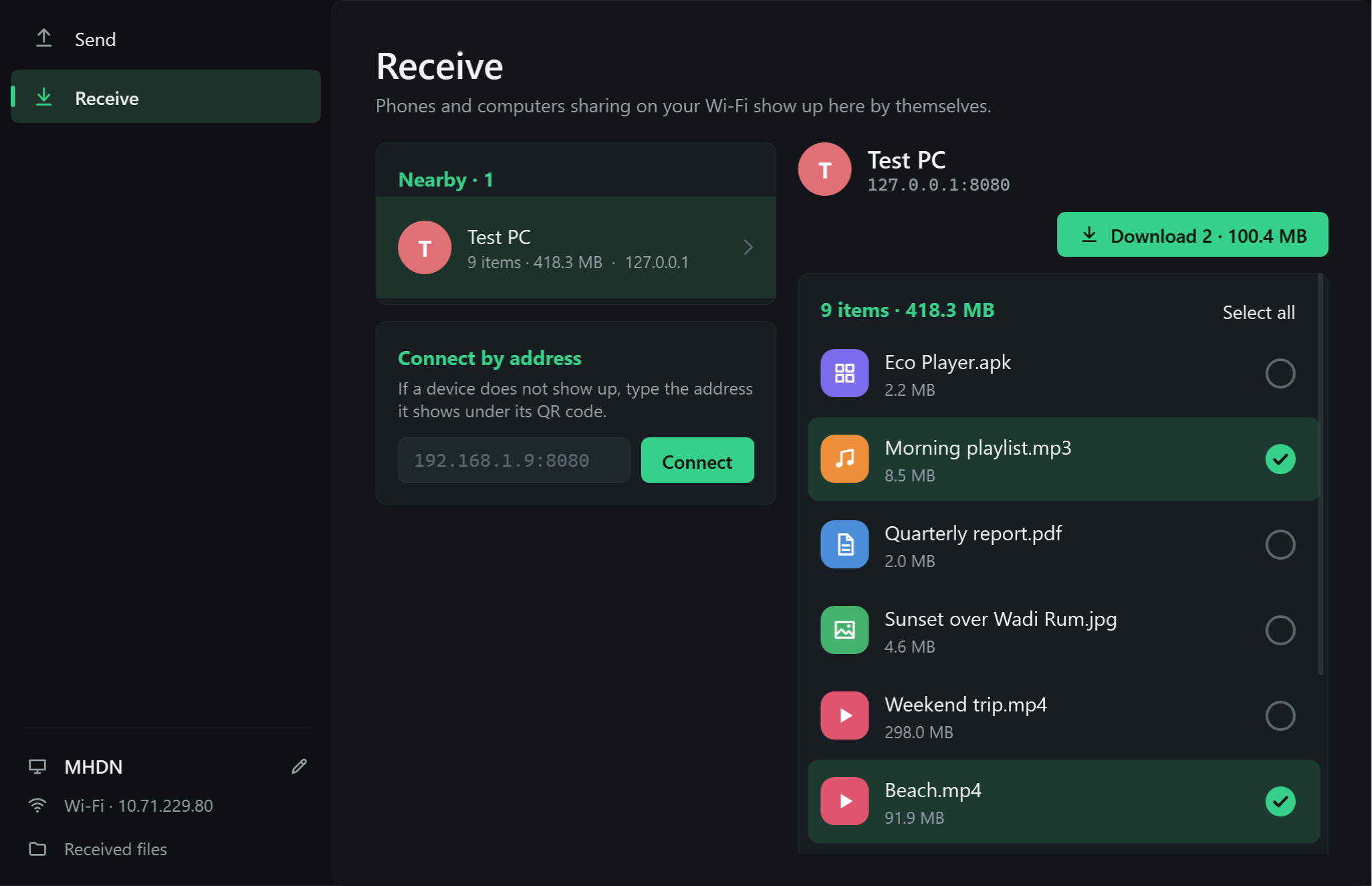Select the Eco Player.apk checkbox
The height and width of the screenshot is (886, 1372).
pos(1280,373)
